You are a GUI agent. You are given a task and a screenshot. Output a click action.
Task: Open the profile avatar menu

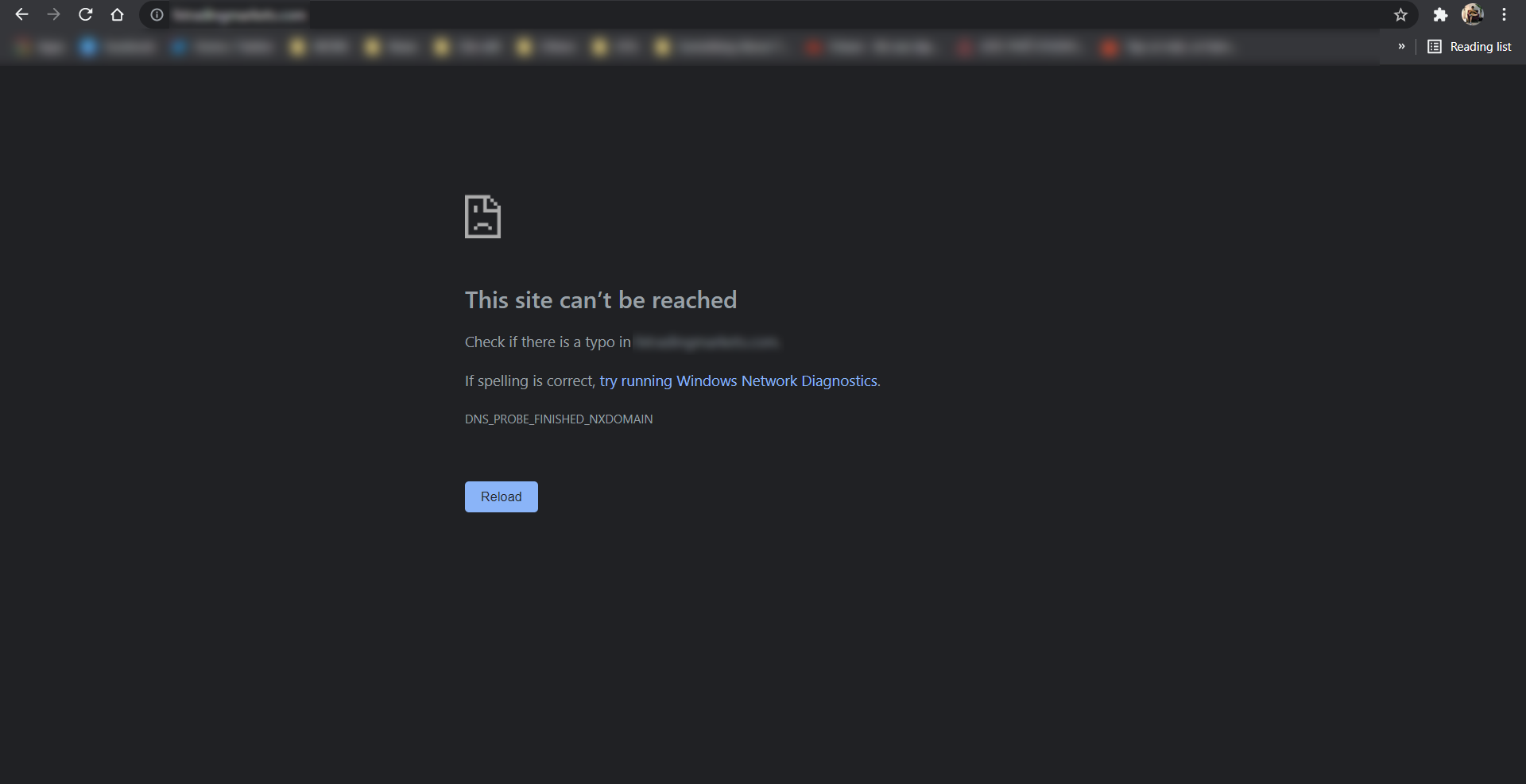[1472, 15]
